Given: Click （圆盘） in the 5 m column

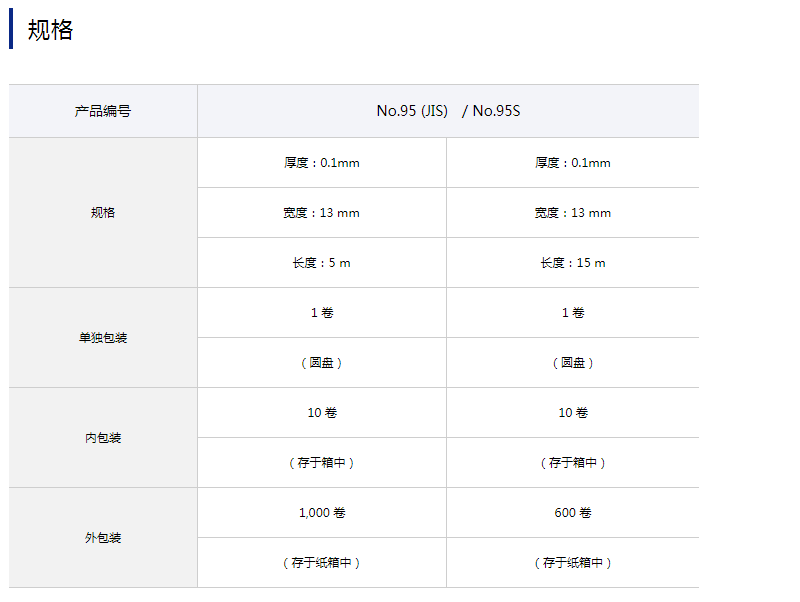Looking at the screenshot, I should click(x=322, y=363).
